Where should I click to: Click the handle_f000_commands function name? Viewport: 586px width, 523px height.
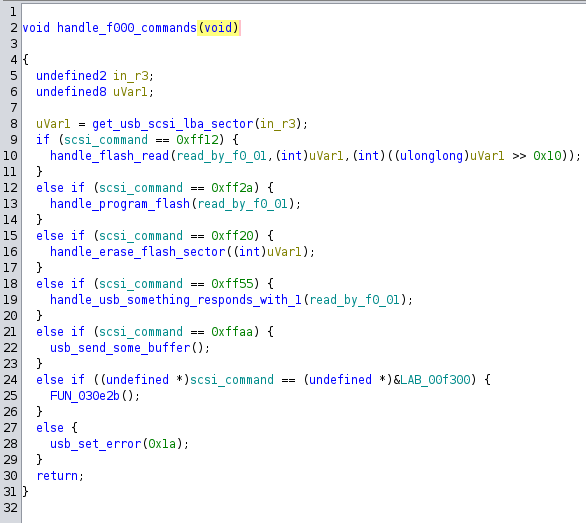tap(127, 28)
